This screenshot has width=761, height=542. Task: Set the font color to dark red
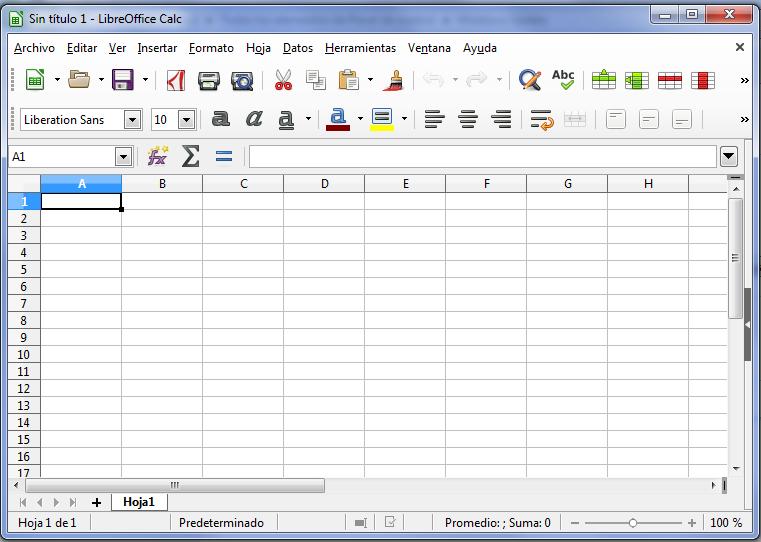coord(338,119)
